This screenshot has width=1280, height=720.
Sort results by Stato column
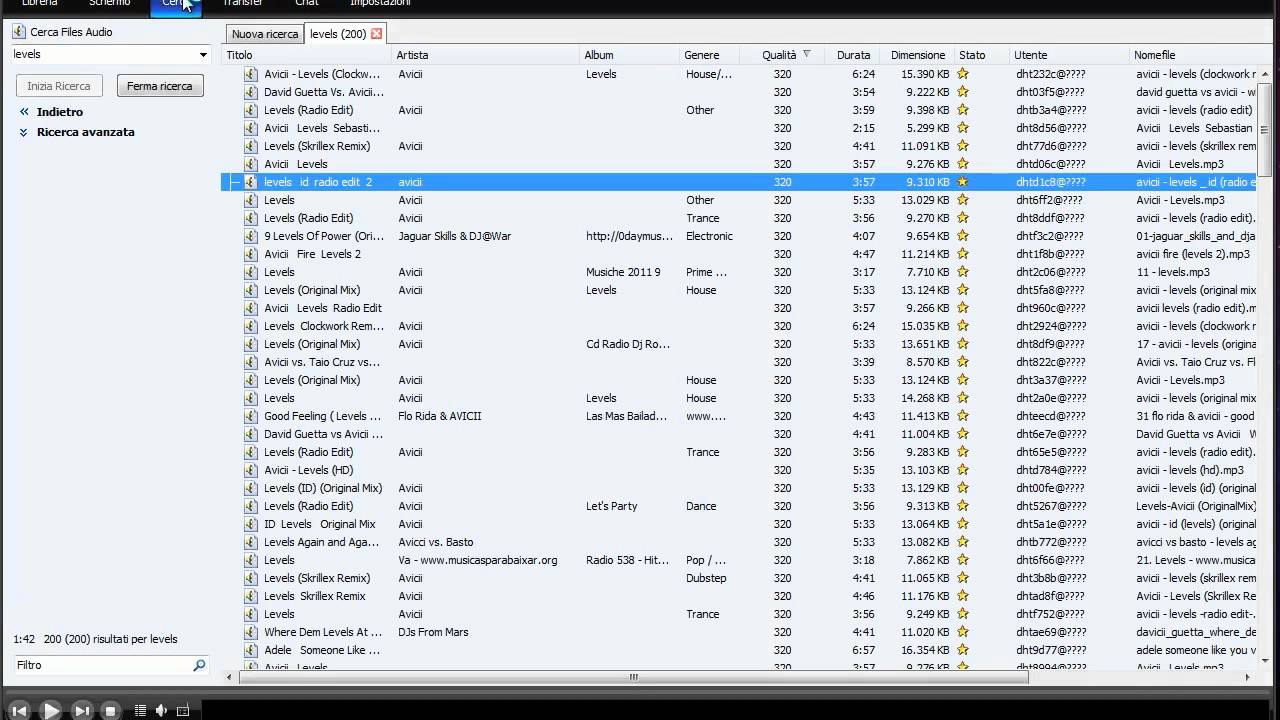coord(982,55)
